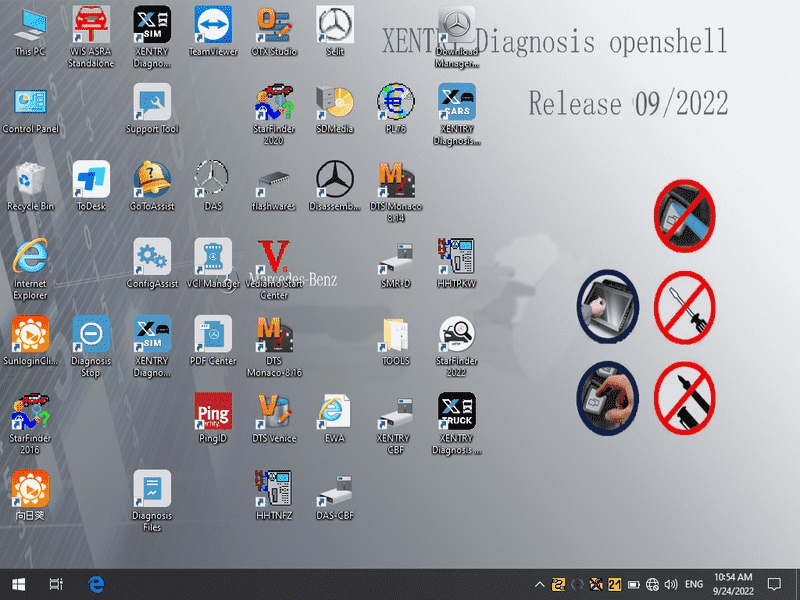Launch OTX Studio shortcut
The image size is (800, 600).
(x=274, y=32)
